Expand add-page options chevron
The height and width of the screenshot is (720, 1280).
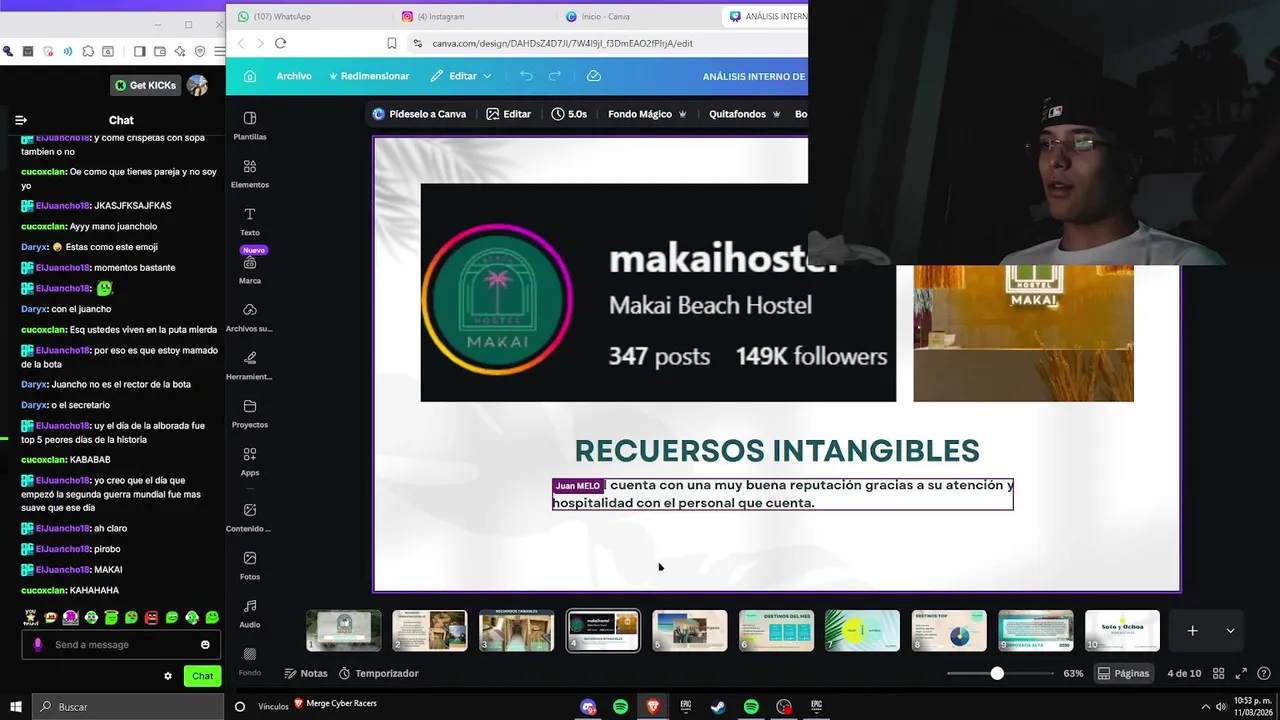(1230, 630)
